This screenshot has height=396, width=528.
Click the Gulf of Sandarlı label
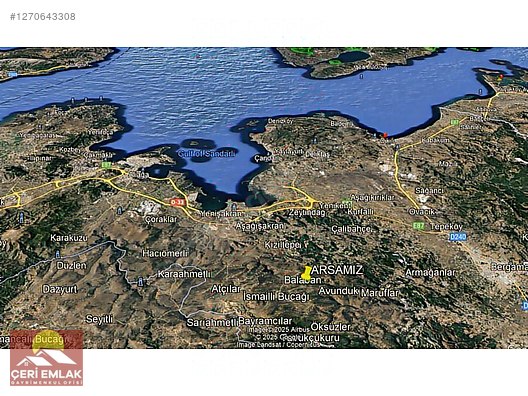tap(207, 154)
